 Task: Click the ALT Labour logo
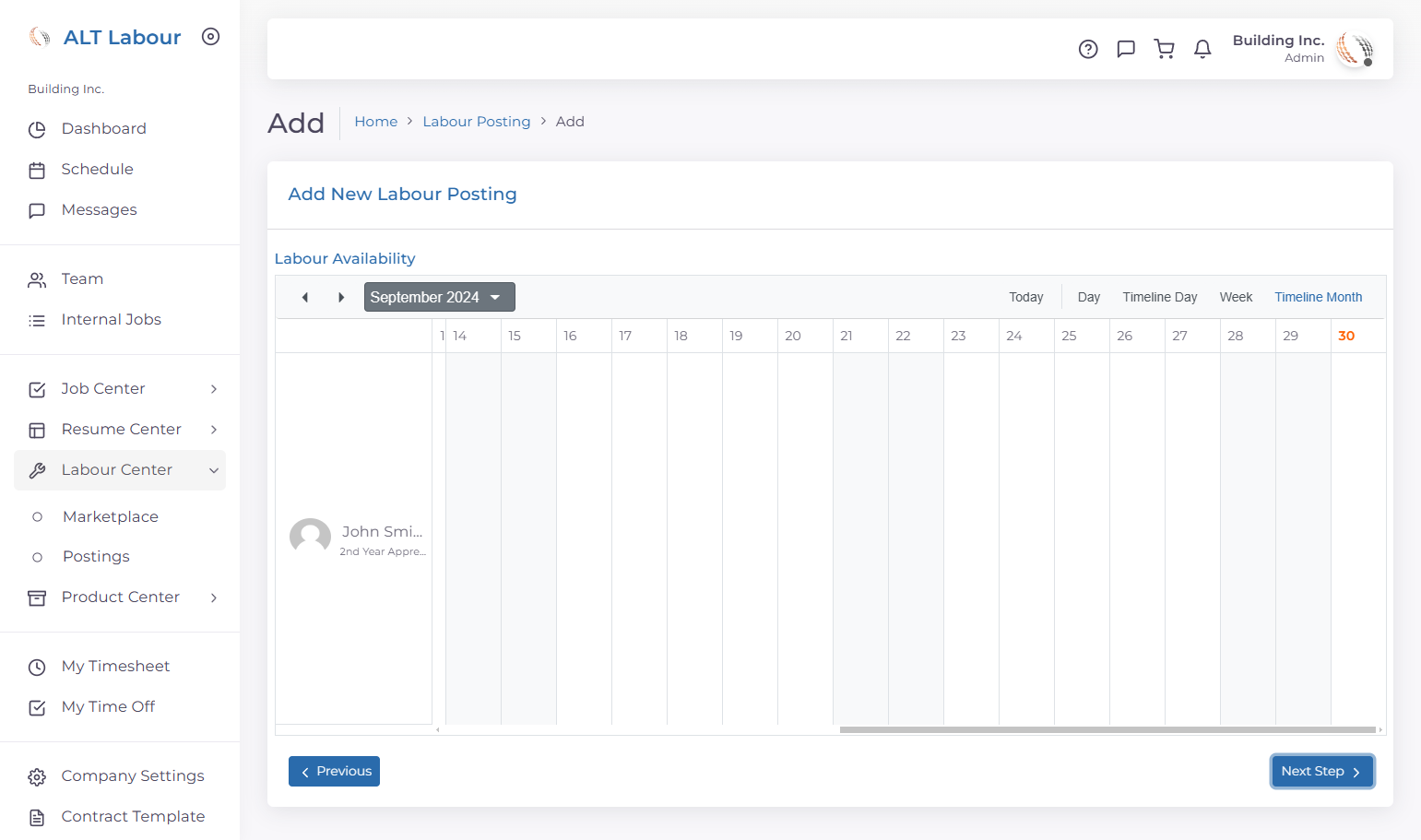105,37
